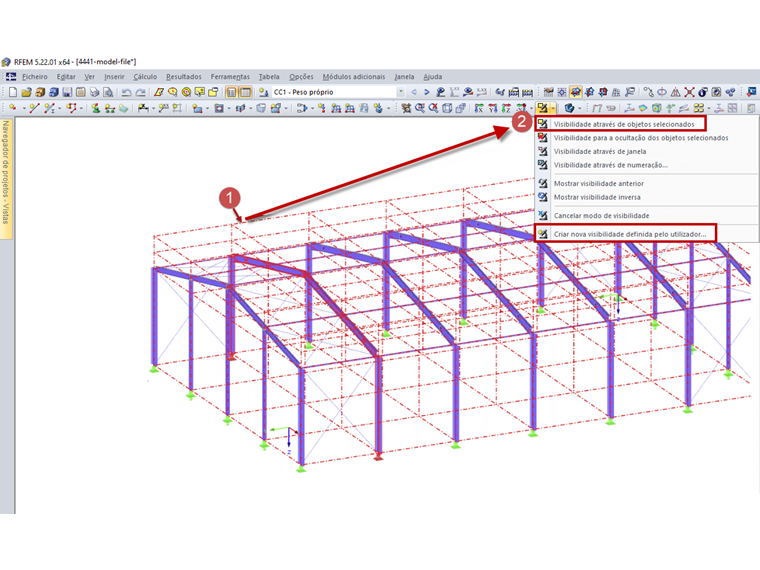Click the blue solid render icon
Viewport: 760px width, 570px height.
pos(570,108)
